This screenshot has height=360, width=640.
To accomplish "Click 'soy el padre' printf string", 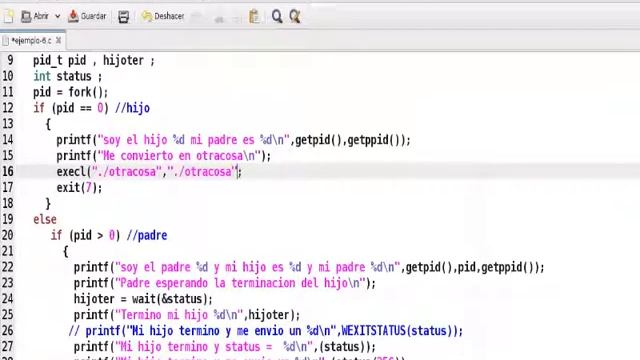I will click(x=257, y=267).
